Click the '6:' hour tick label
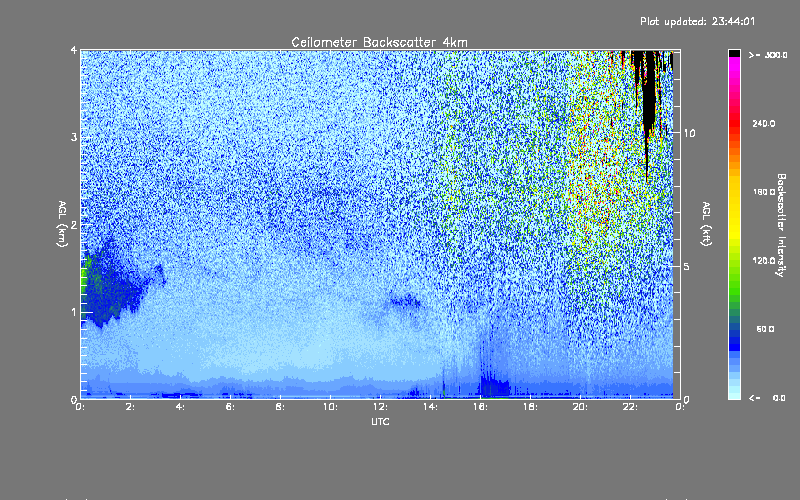Viewport: 800px width, 500px height. pyautogui.click(x=231, y=407)
